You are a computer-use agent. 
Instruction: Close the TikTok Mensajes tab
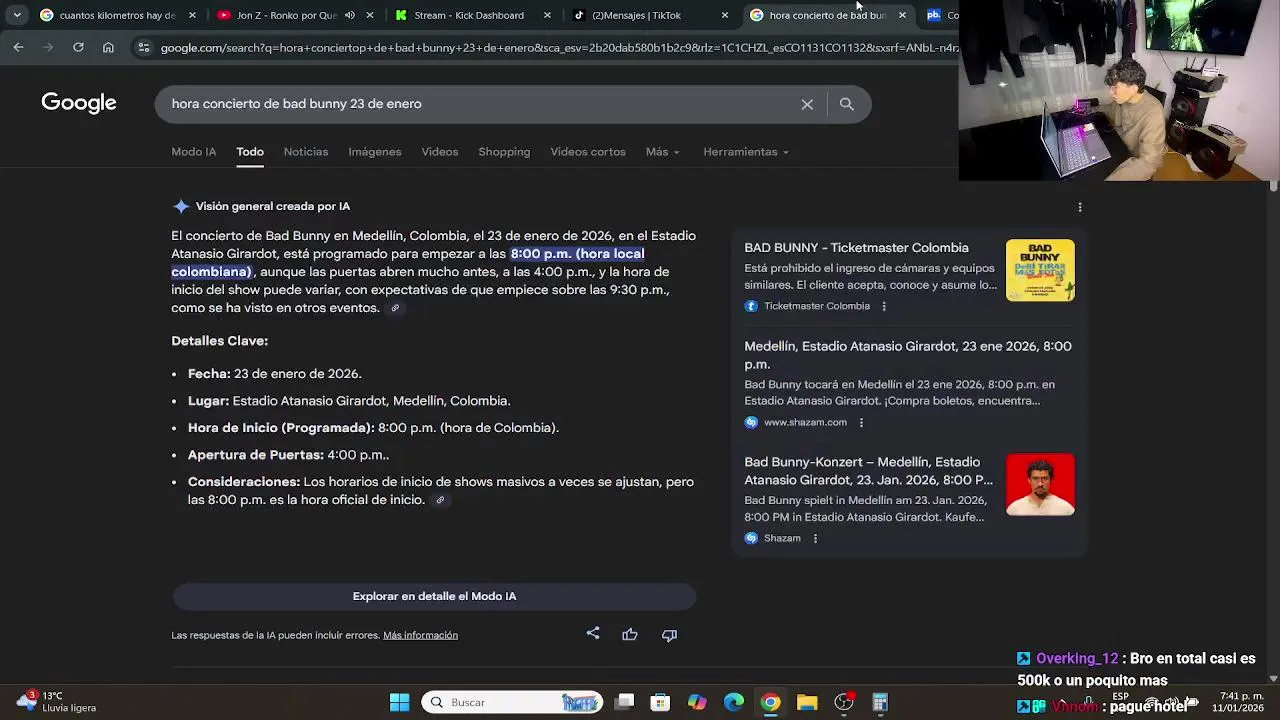(725, 15)
